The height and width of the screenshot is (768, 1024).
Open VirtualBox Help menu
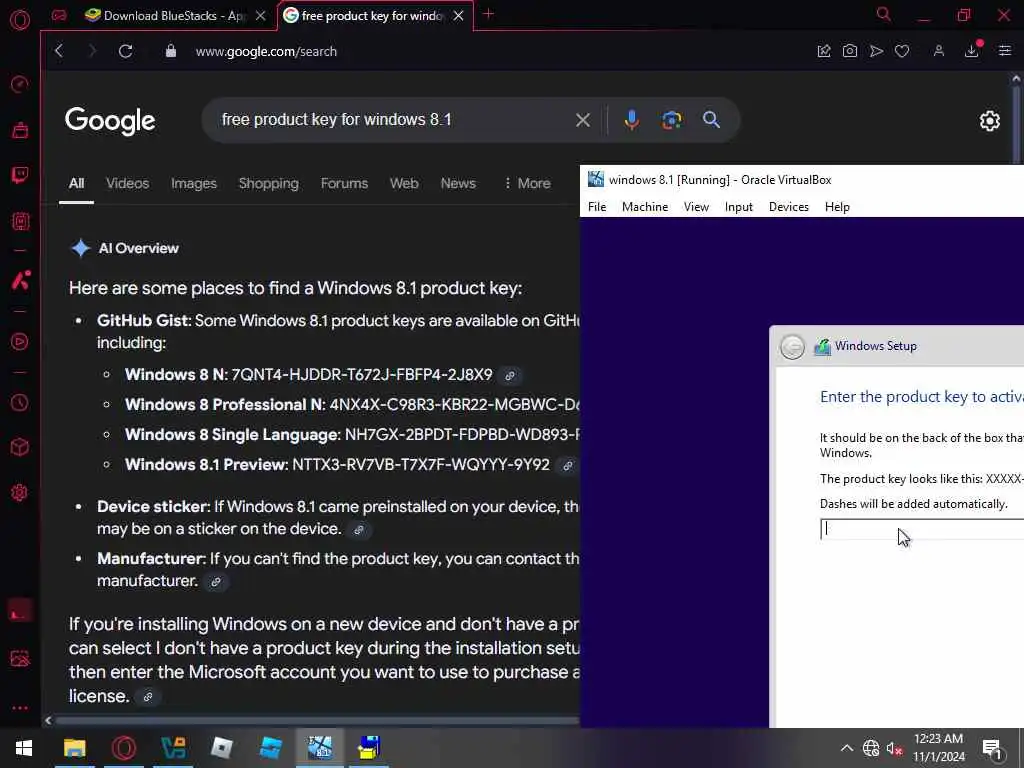point(837,207)
